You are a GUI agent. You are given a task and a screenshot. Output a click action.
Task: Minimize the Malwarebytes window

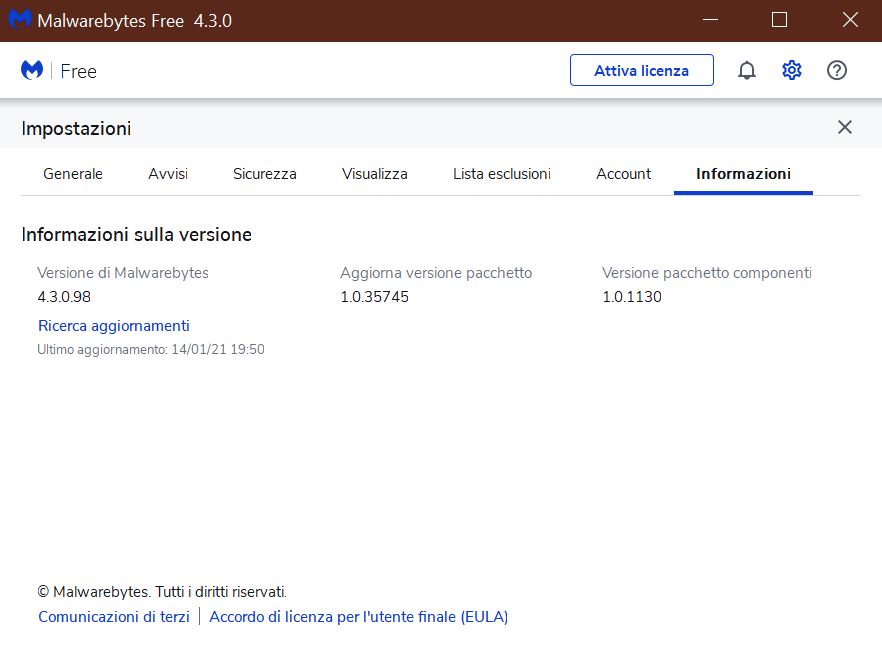tap(710, 20)
